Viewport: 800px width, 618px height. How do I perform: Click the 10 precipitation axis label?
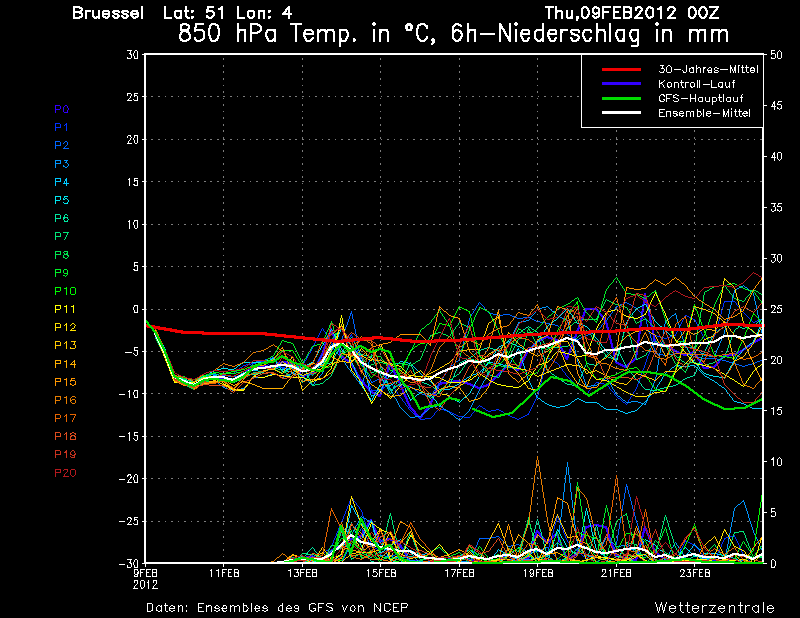pyautogui.click(x=776, y=461)
